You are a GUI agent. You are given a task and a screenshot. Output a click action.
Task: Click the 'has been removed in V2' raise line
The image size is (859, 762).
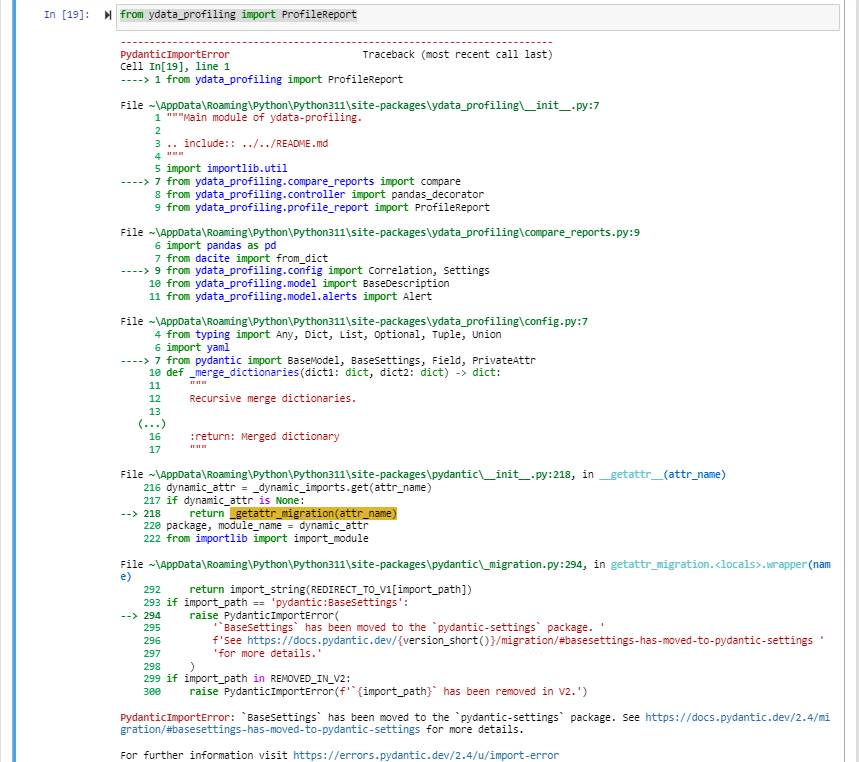pos(388,691)
